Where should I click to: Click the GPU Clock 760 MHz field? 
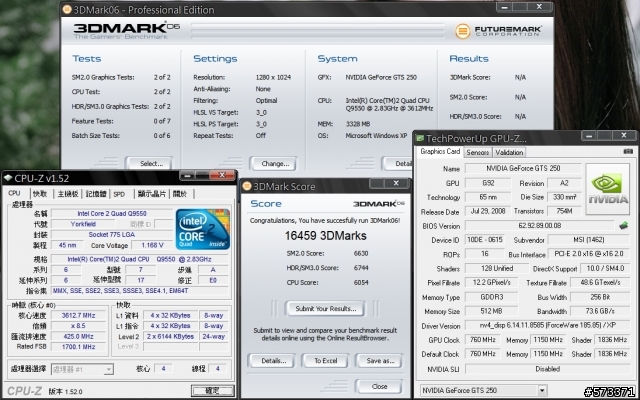(x=482, y=340)
